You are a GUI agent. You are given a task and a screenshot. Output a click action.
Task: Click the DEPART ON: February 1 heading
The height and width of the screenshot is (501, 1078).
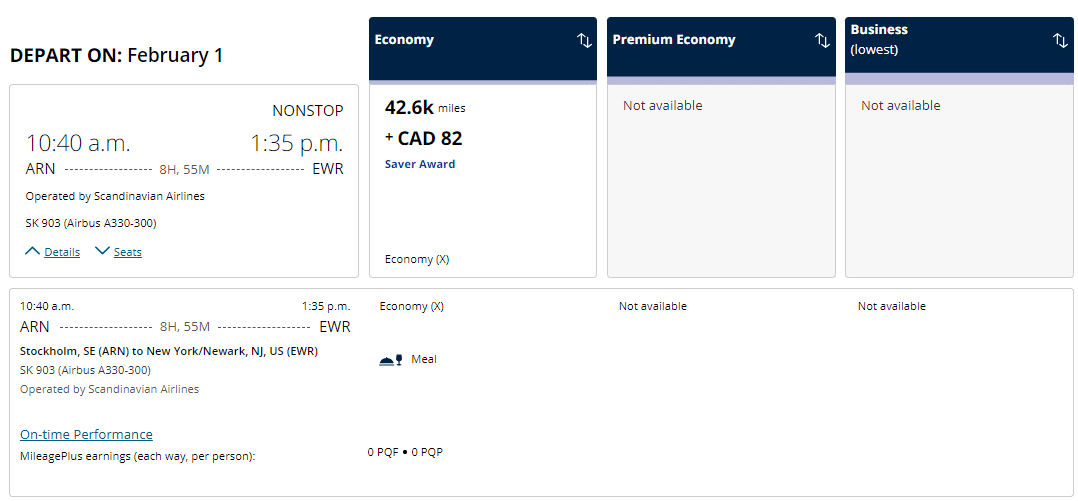pyautogui.click(x=116, y=56)
